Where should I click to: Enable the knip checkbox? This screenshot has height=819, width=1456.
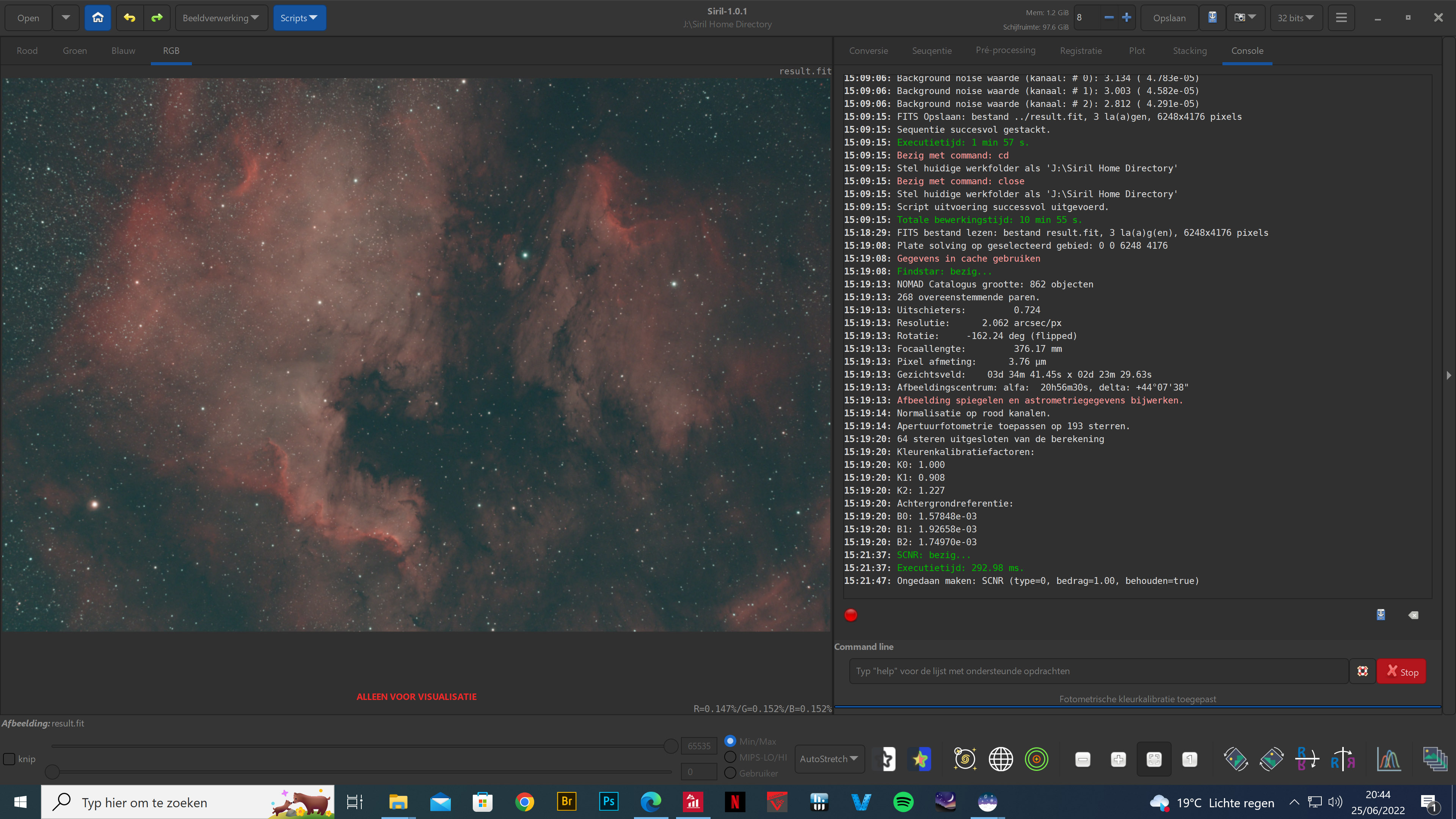point(9,758)
